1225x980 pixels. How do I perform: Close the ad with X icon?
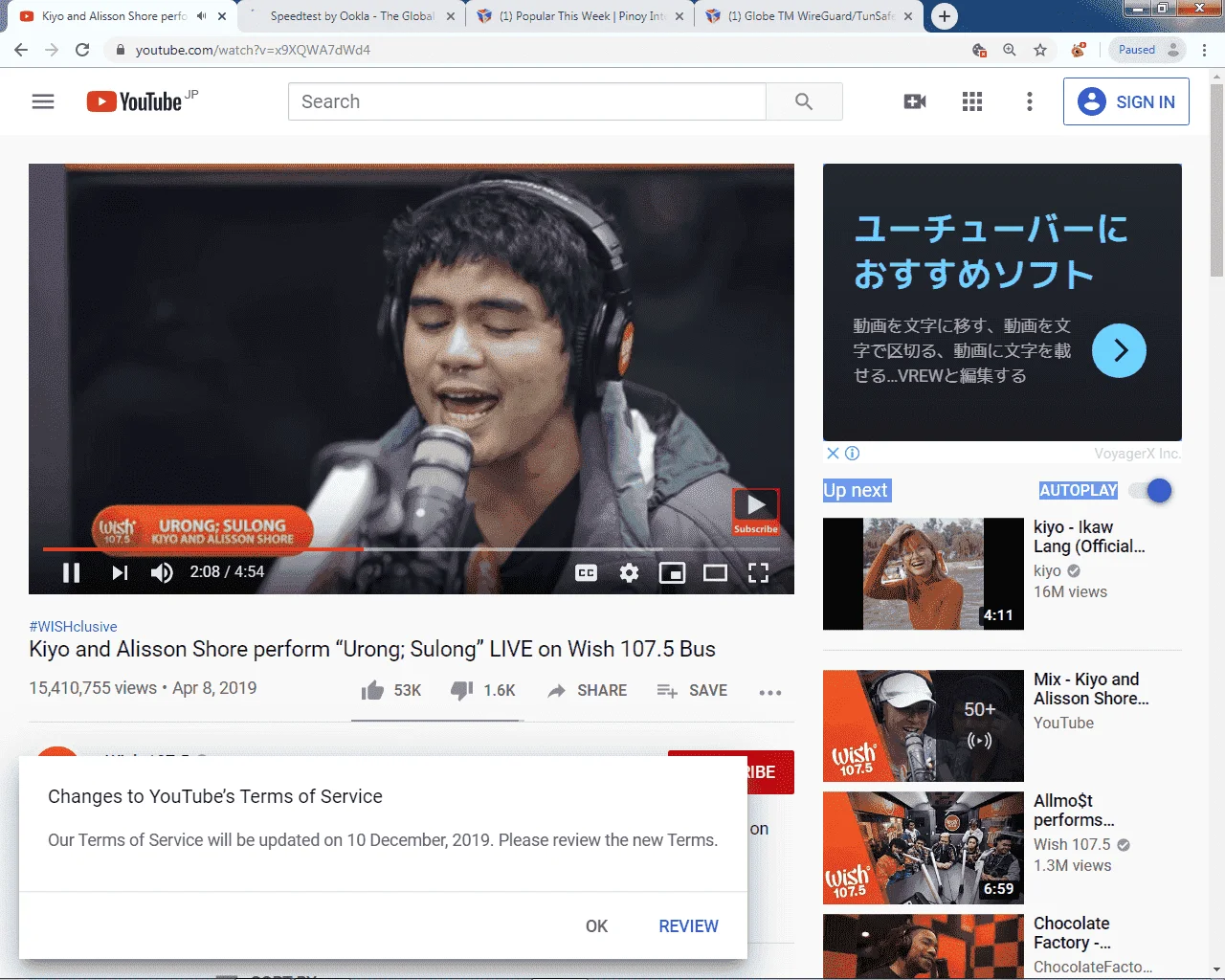click(x=833, y=454)
